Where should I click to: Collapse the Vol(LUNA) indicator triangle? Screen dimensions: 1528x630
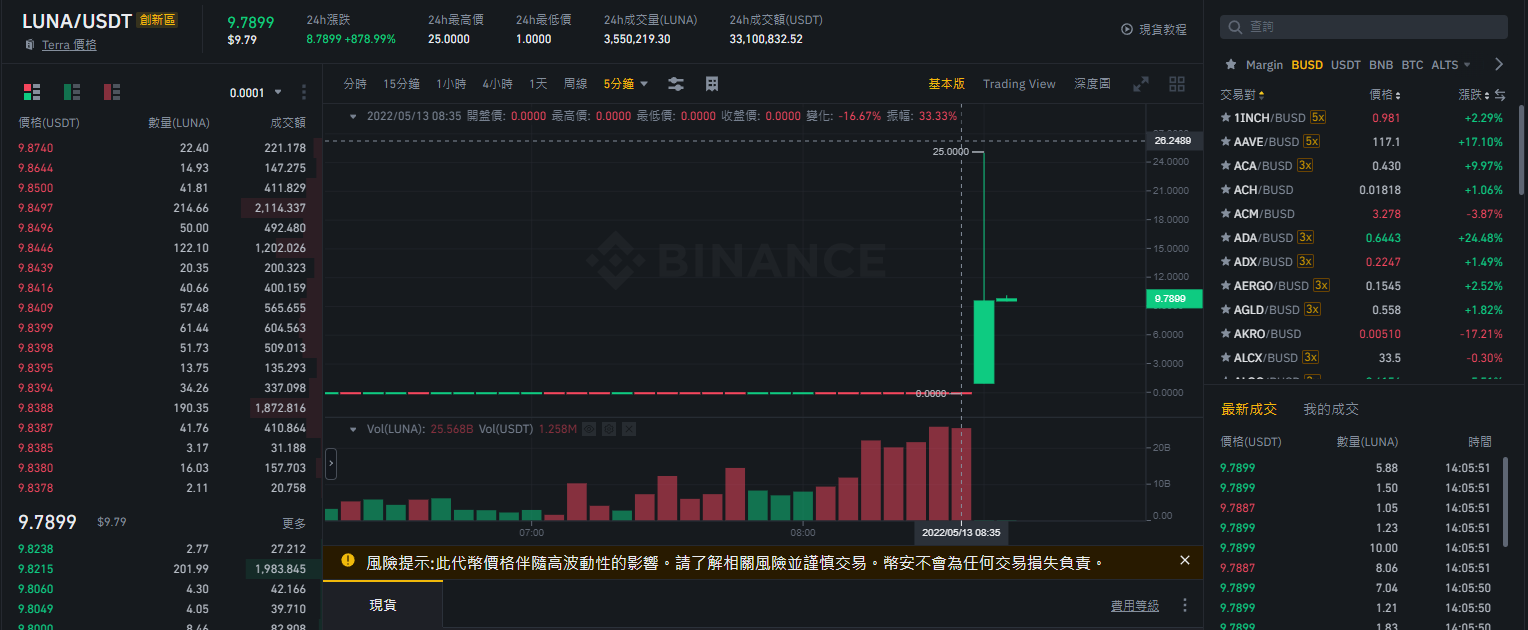(353, 429)
